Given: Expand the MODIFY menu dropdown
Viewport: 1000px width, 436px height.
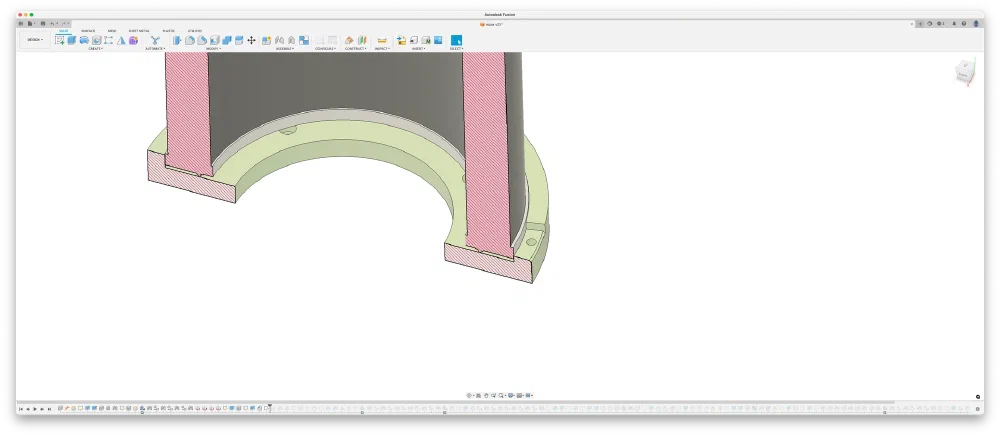Looking at the screenshot, I should click(x=213, y=48).
